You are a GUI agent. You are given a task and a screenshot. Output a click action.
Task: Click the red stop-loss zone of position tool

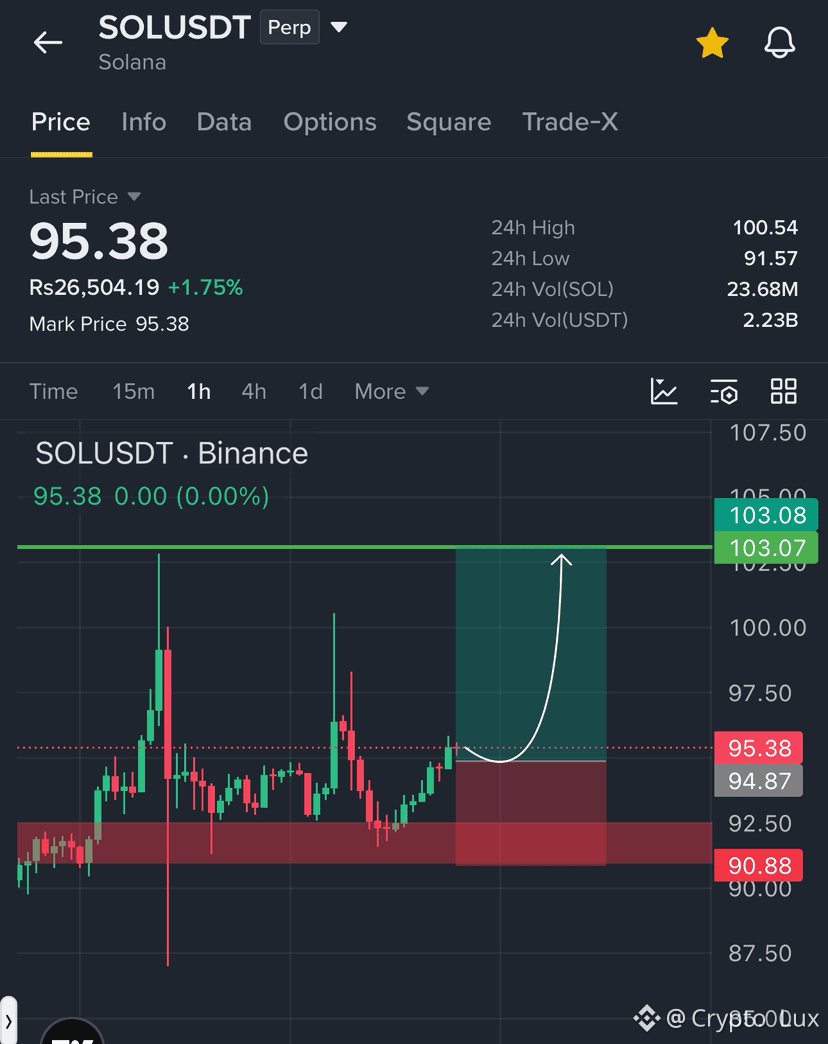tap(530, 813)
